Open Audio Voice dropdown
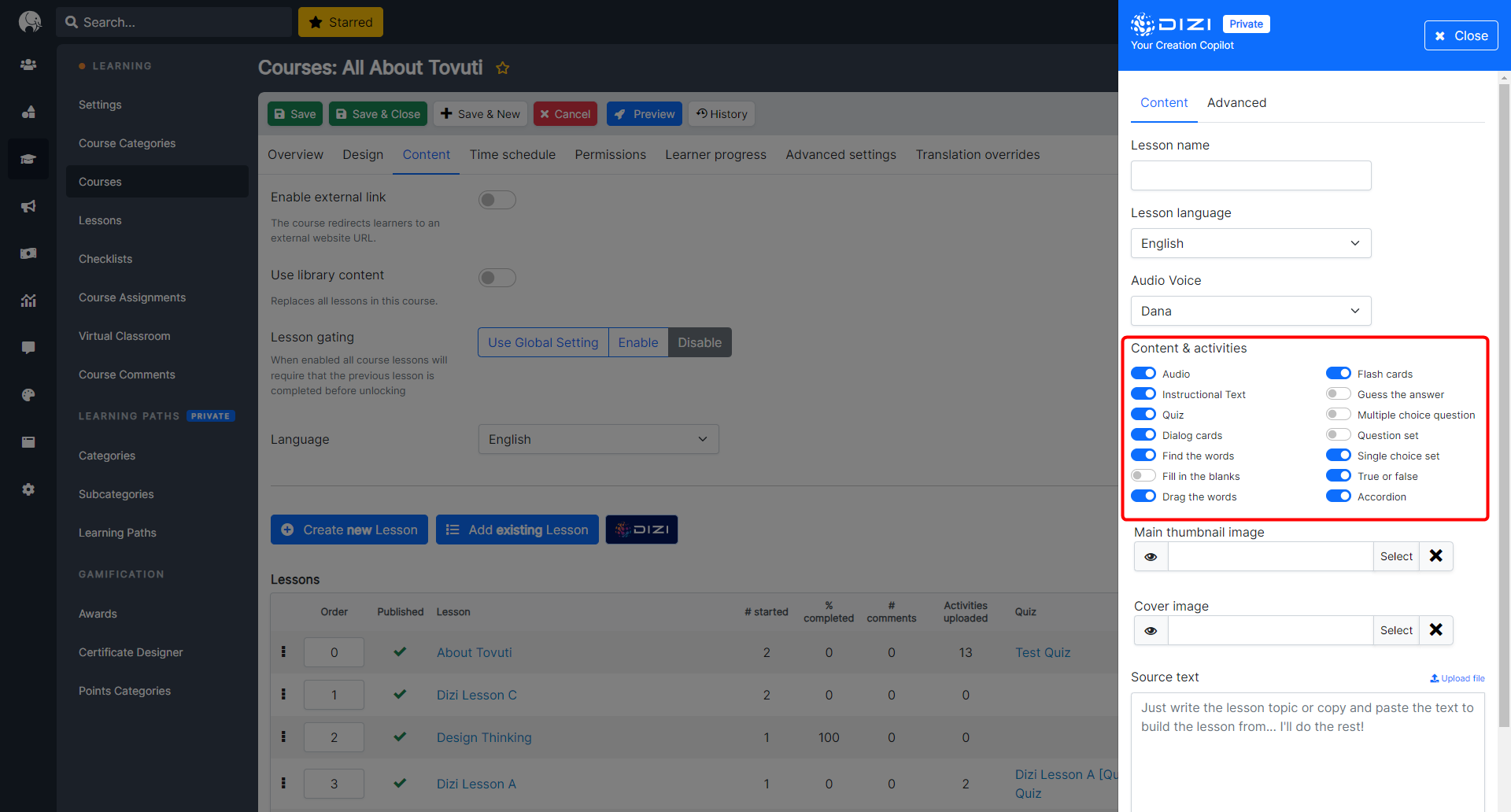 tap(1251, 311)
